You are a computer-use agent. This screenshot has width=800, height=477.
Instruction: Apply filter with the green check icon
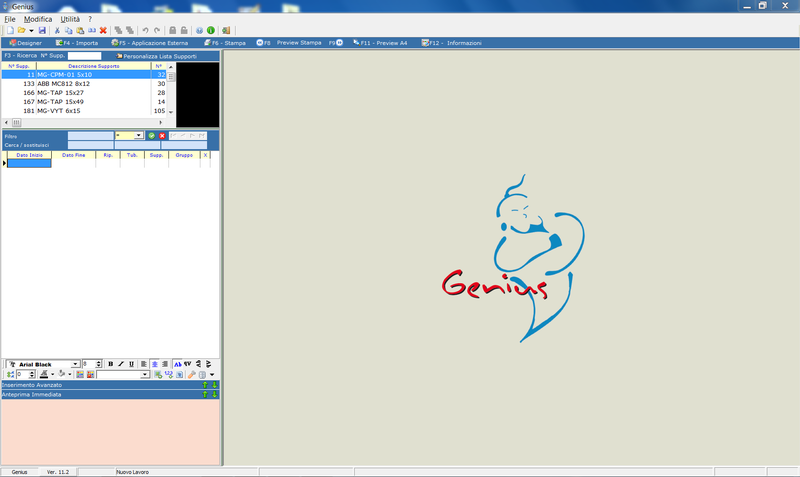click(x=152, y=136)
